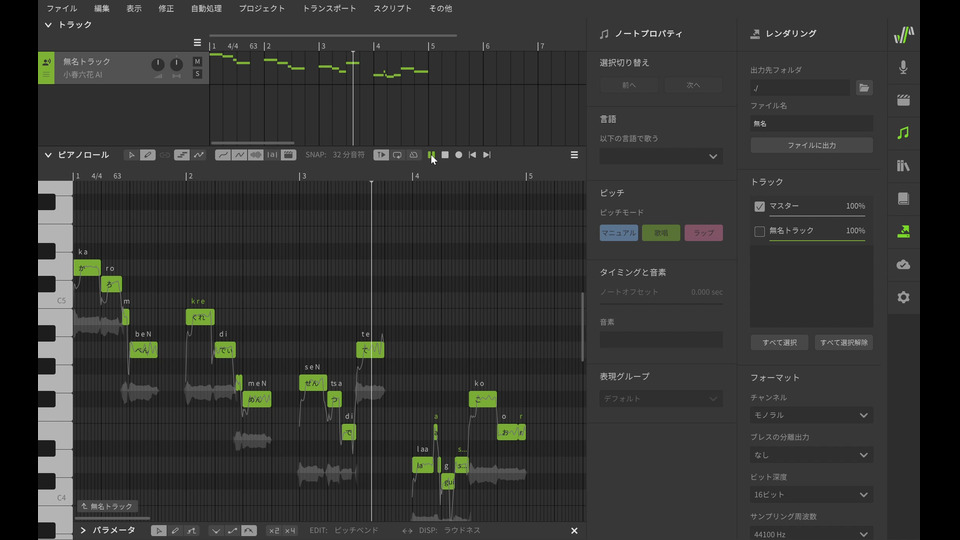Click the stop playback button

(445, 155)
